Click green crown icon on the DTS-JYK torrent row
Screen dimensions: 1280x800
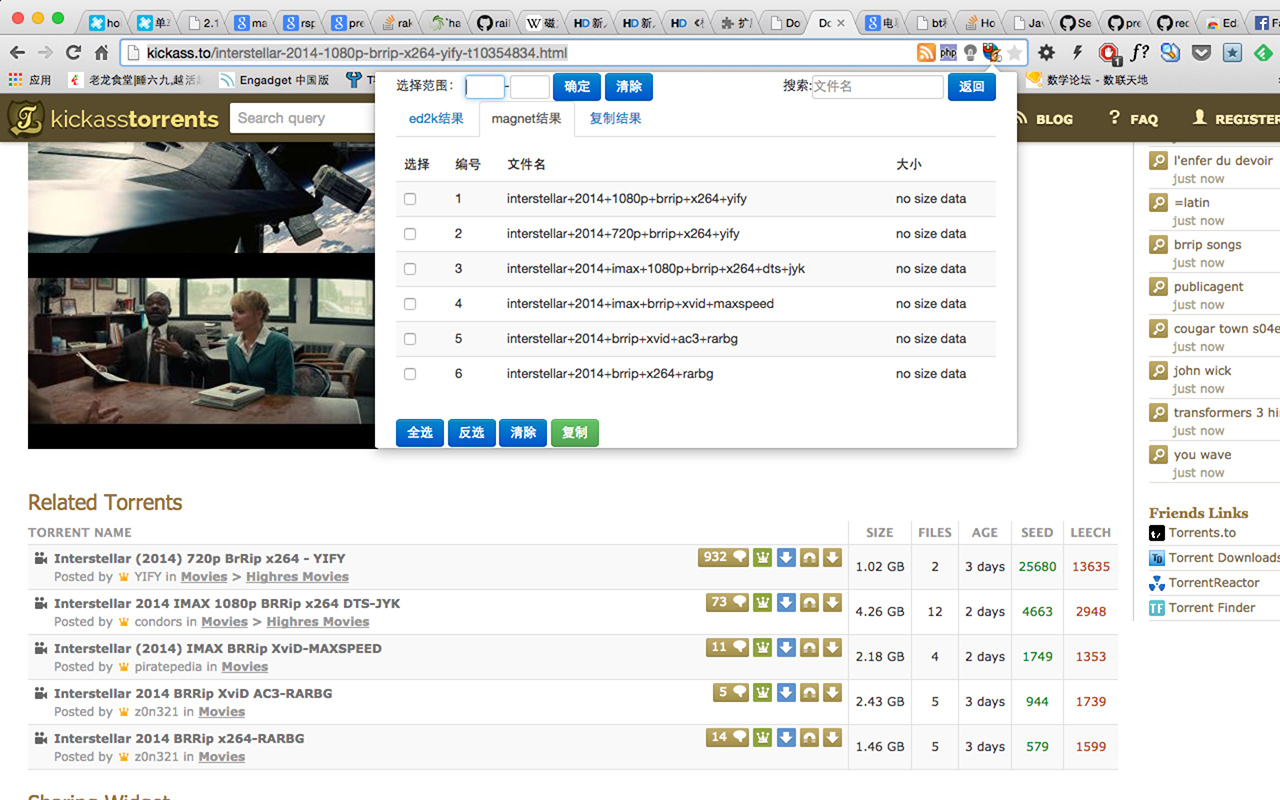[763, 603]
